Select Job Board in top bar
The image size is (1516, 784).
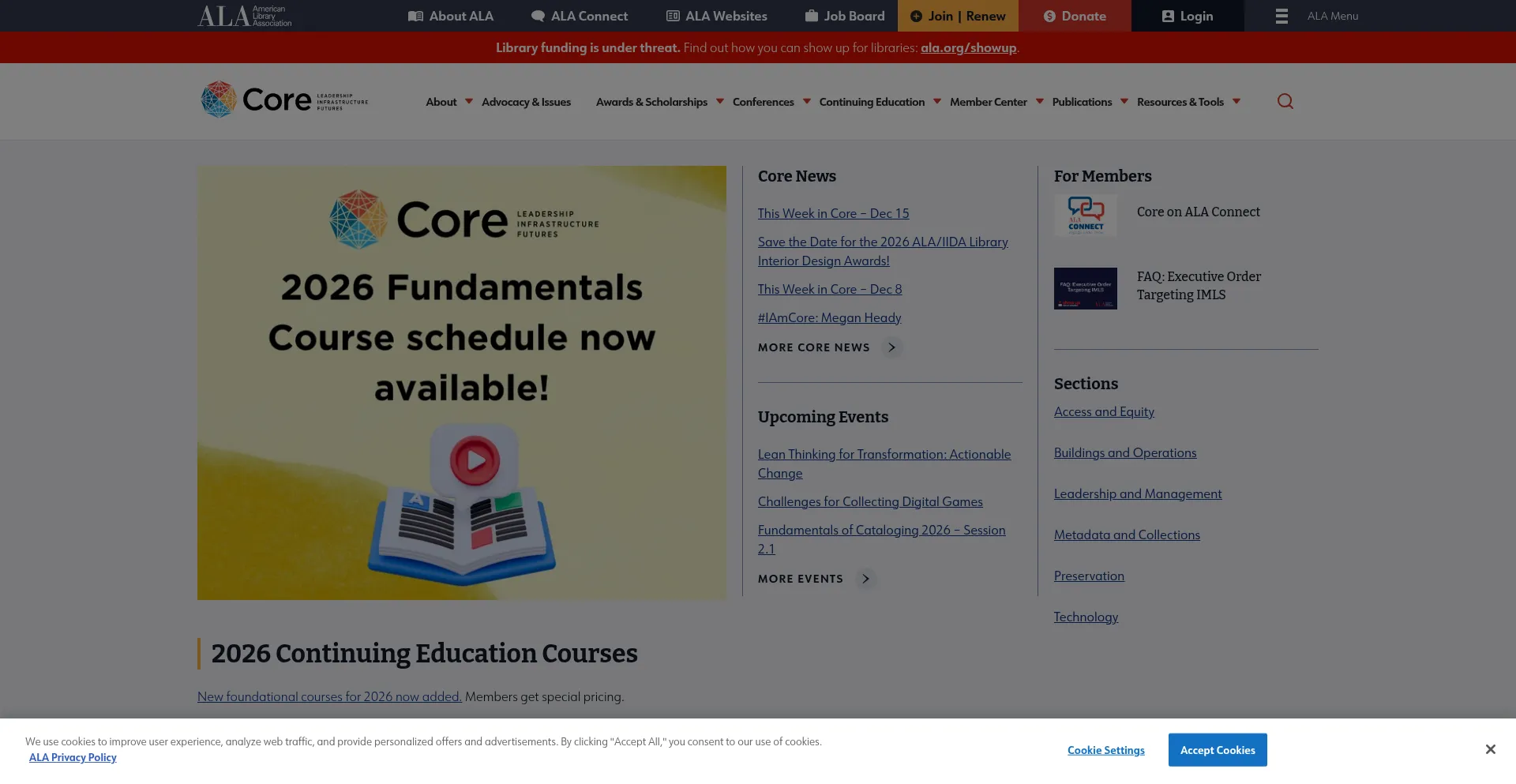coord(844,16)
